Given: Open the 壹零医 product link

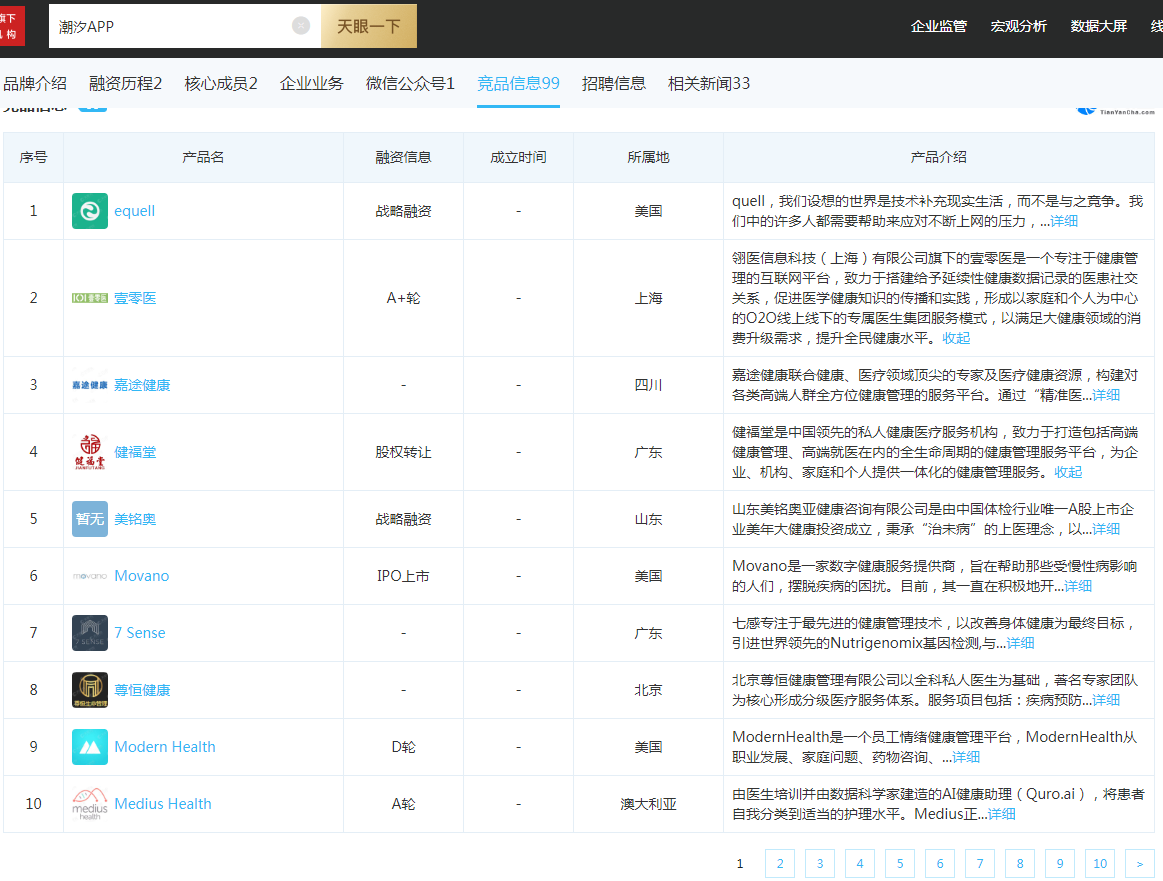Looking at the screenshot, I should pyautogui.click(x=135, y=298).
